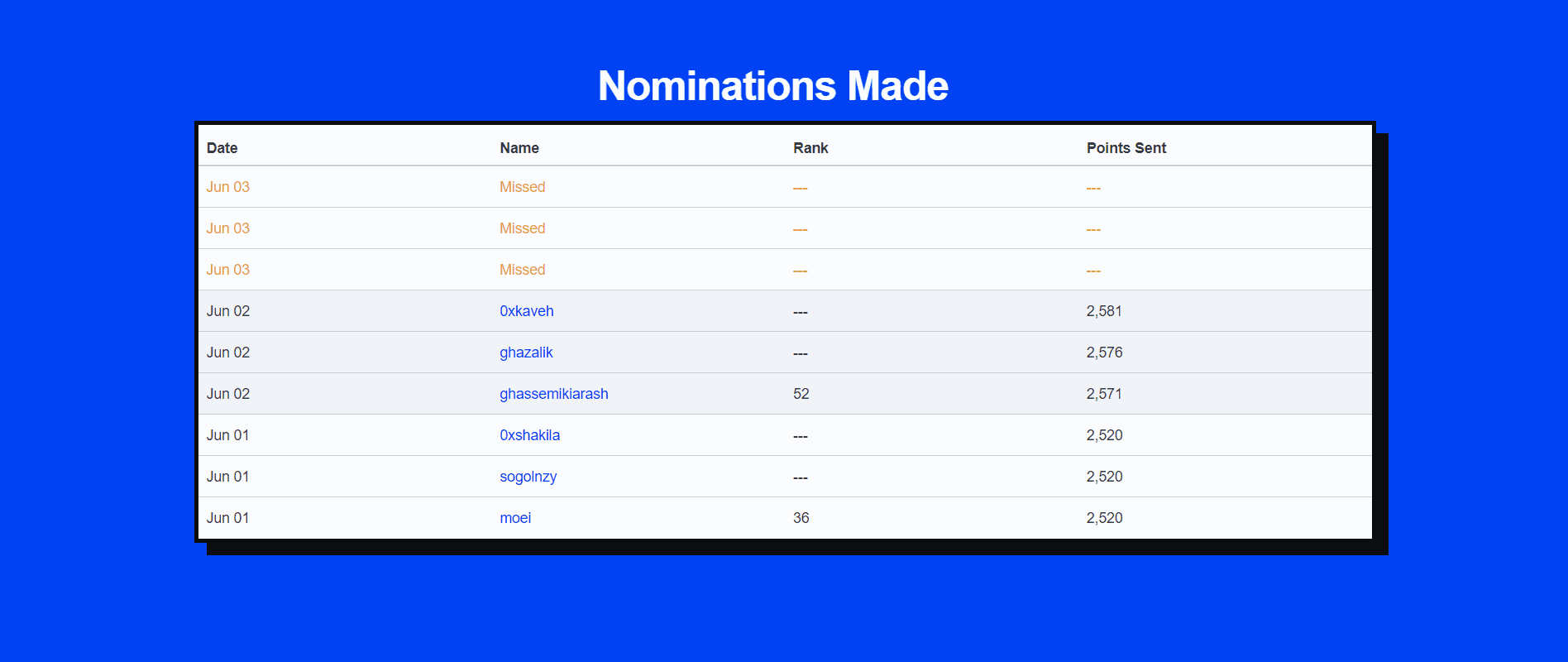Open the 0xkaveh profile link
The width and height of the screenshot is (1568, 662).
tap(526, 311)
